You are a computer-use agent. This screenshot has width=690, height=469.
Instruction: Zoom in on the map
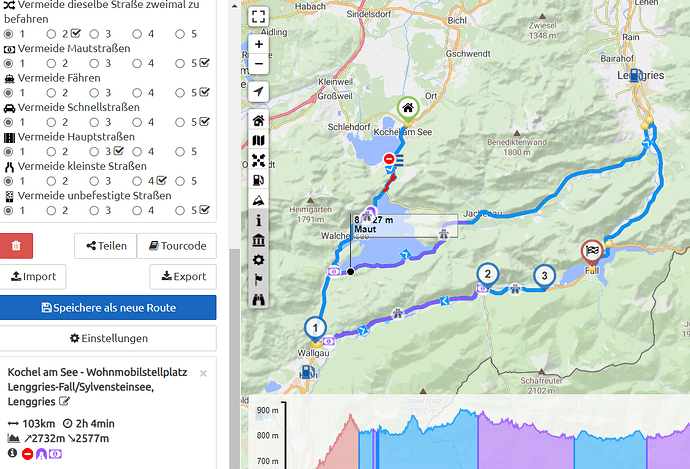[259, 45]
